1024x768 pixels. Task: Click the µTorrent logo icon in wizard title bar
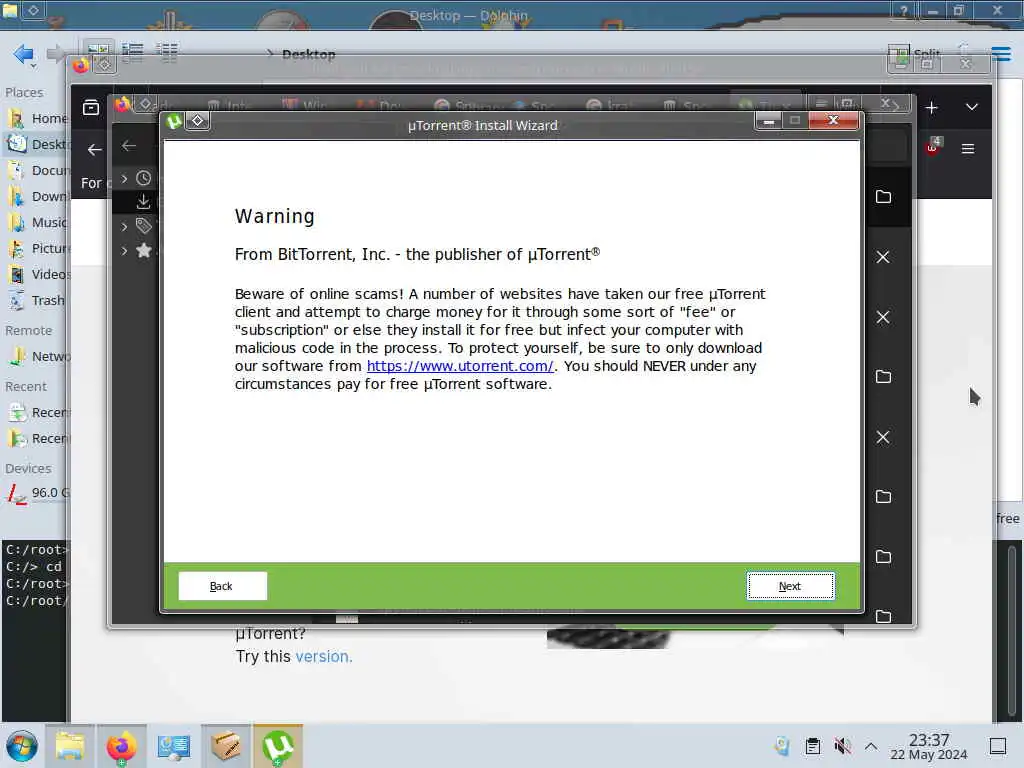click(174, 121)
